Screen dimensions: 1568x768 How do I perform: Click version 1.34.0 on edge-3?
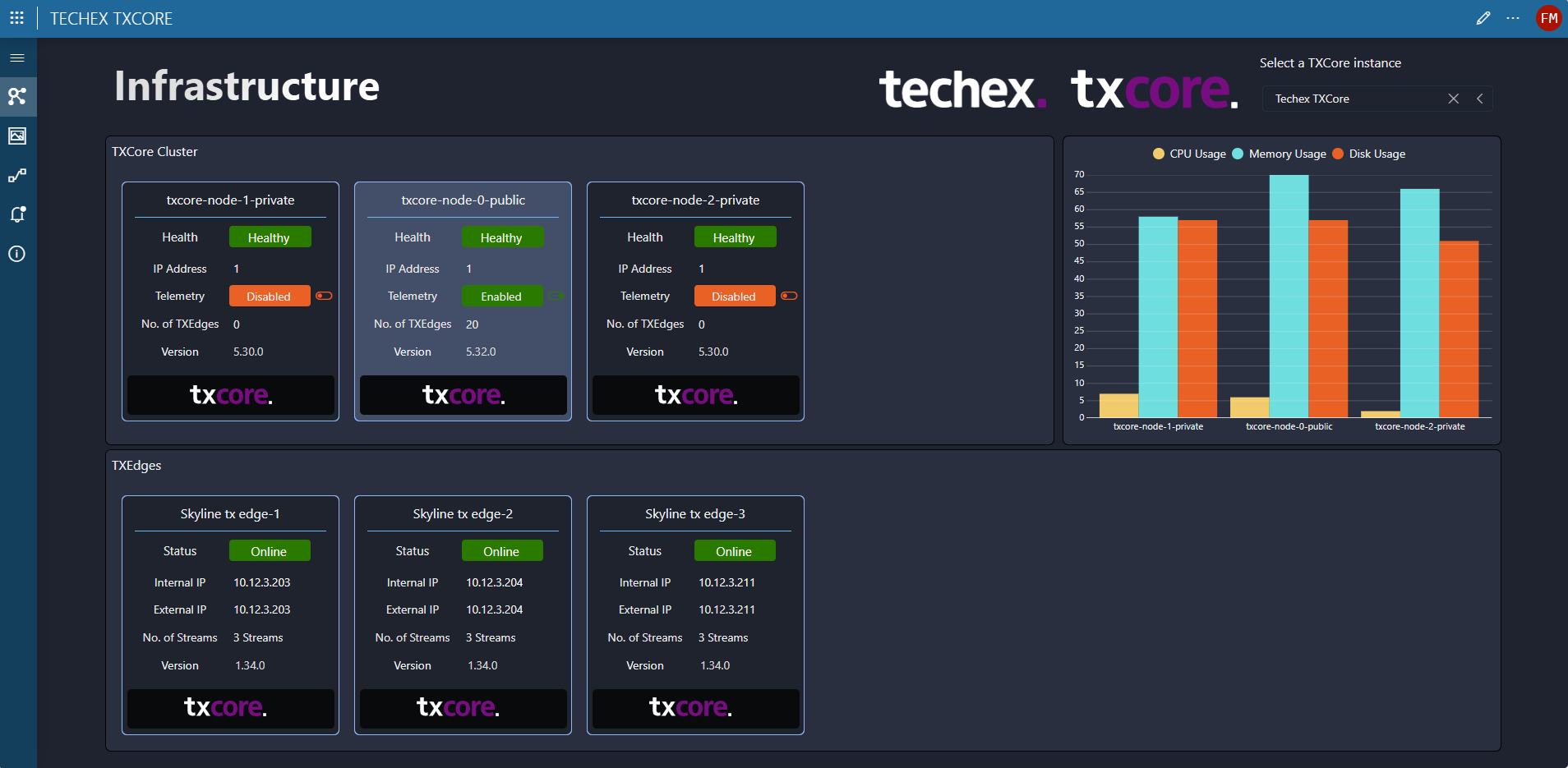point(715,665)
